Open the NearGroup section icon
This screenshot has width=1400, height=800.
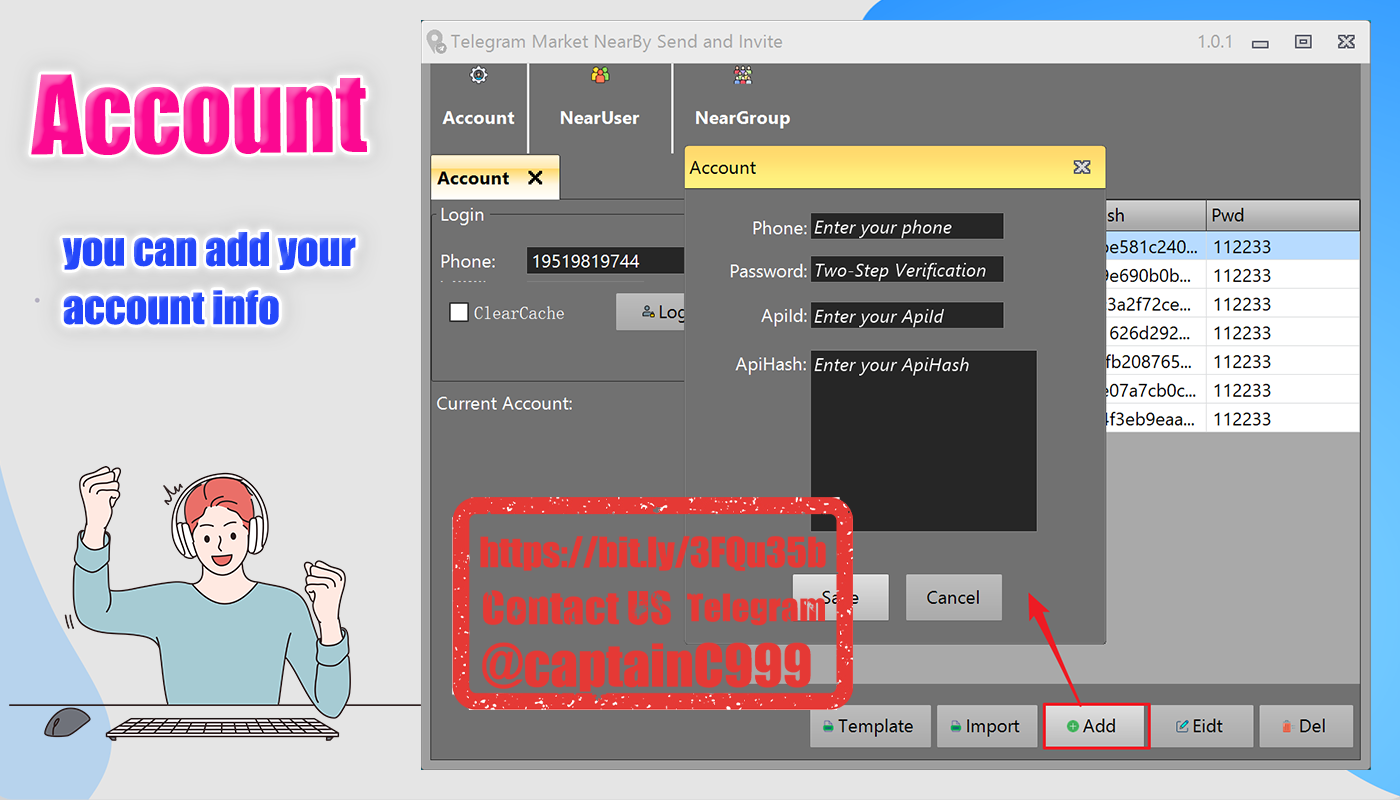742,75
